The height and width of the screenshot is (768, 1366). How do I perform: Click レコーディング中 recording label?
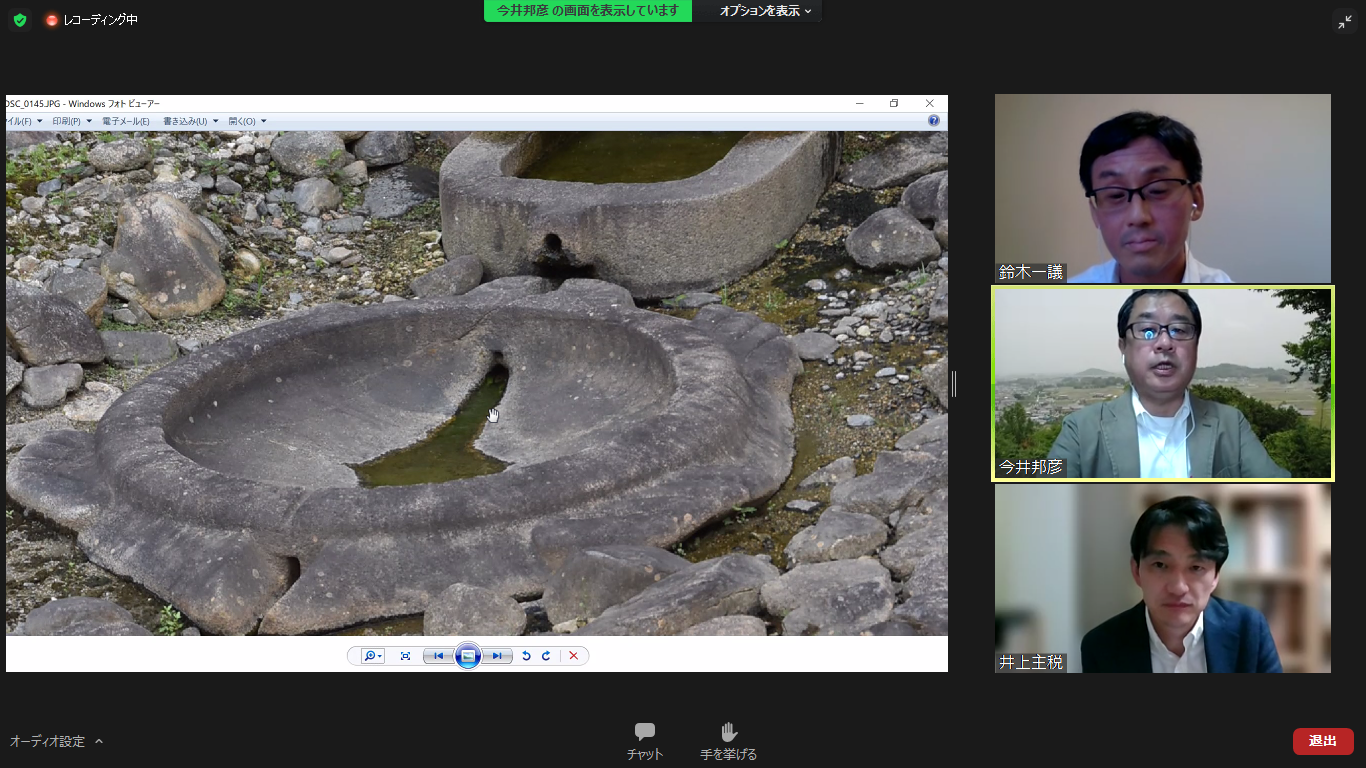point(99,20)
